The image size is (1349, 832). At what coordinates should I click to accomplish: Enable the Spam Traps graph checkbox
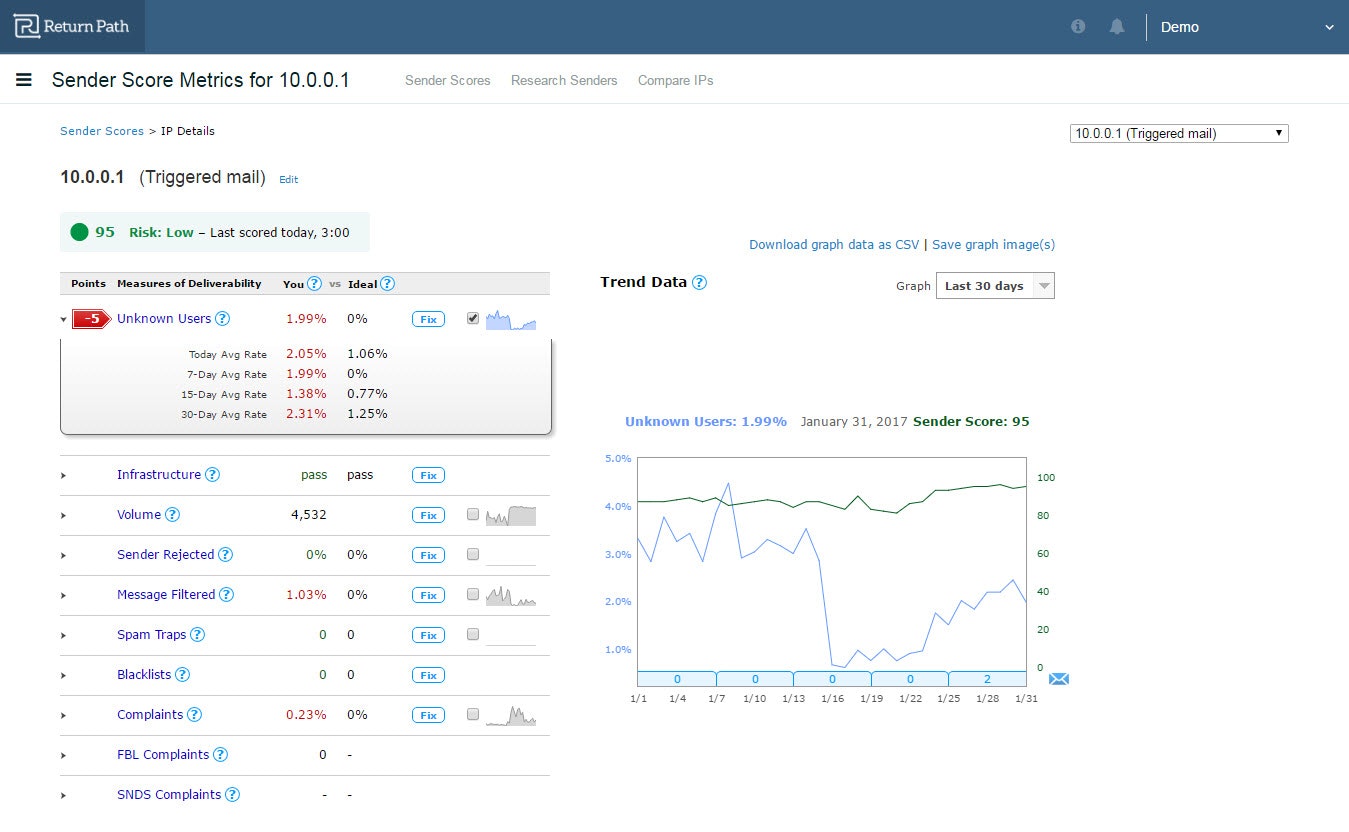point(473,634)
